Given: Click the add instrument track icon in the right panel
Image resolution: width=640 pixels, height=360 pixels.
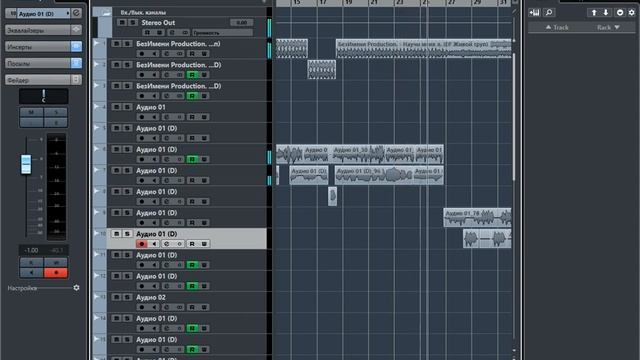Looking at the screenshot, I should [534, 13].
